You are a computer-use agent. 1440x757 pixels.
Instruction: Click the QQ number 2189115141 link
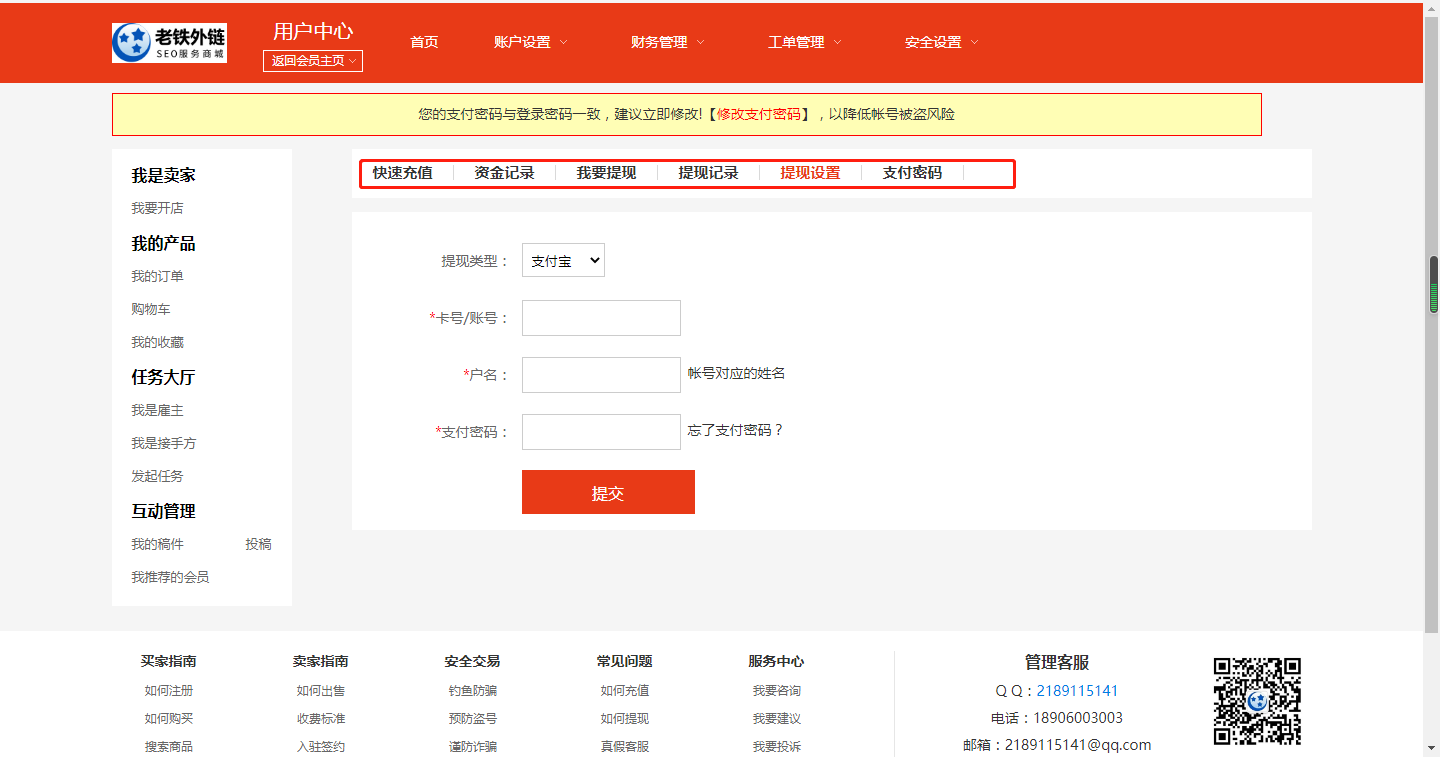pos(1078,690)
